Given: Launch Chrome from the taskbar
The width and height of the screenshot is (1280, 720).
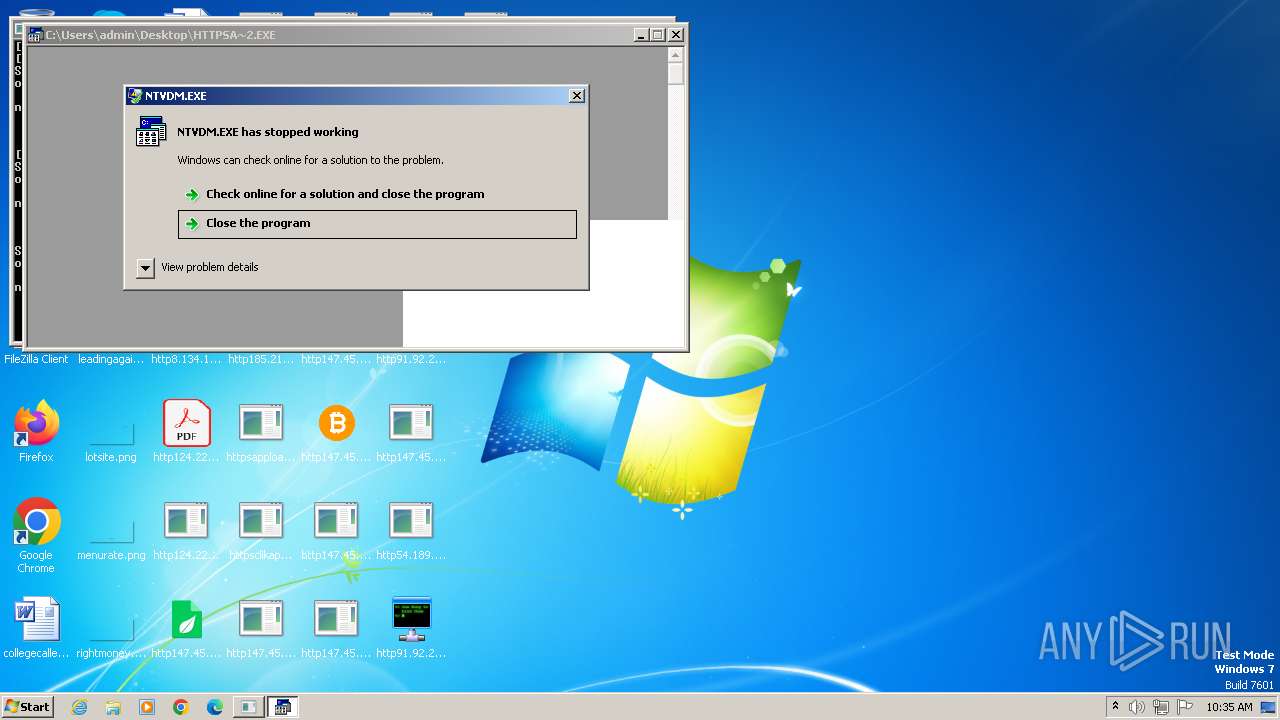Looking at the screenshot, I should [181, 707].
